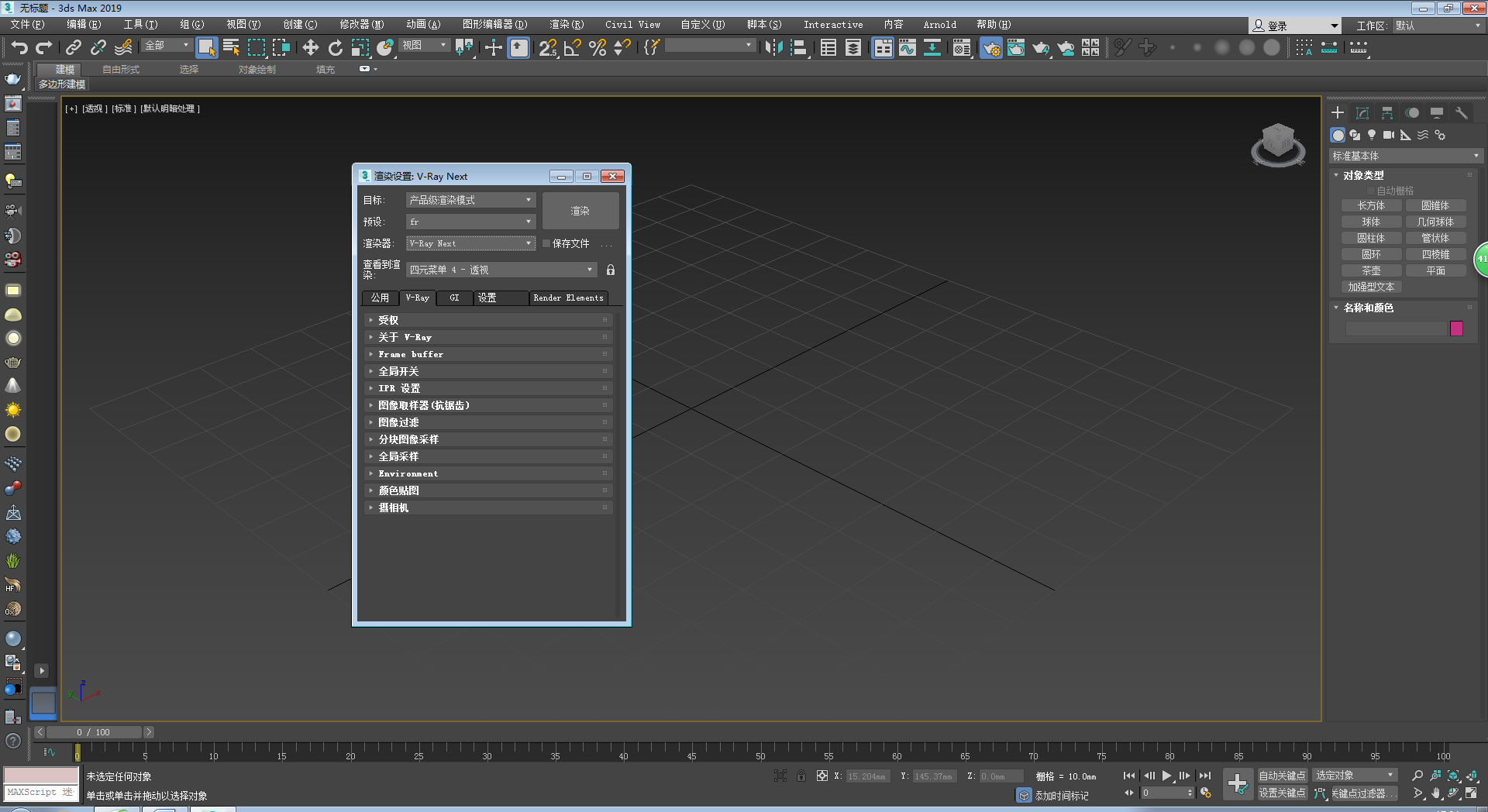Toggle the Angle Snap icon
The height and width of the screenshot is (812, 1488).
(x=573, y=47)
